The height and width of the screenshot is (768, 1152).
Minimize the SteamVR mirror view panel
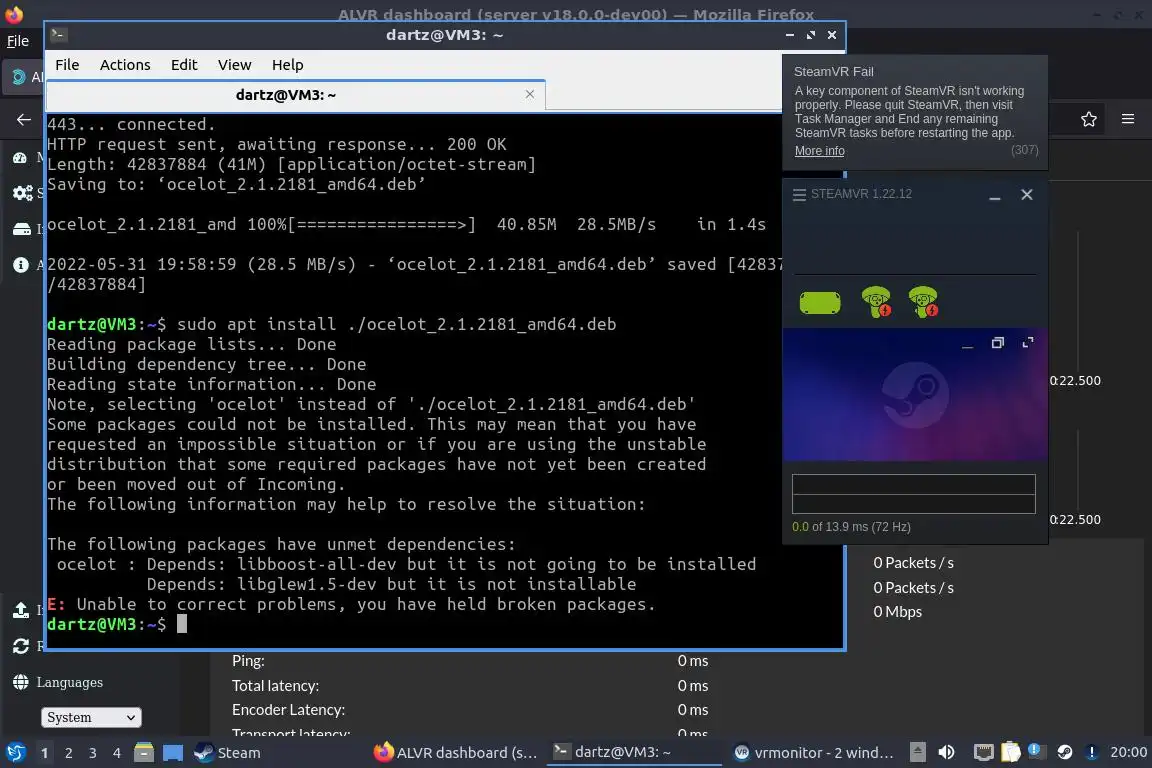click(x=967, y=345)
